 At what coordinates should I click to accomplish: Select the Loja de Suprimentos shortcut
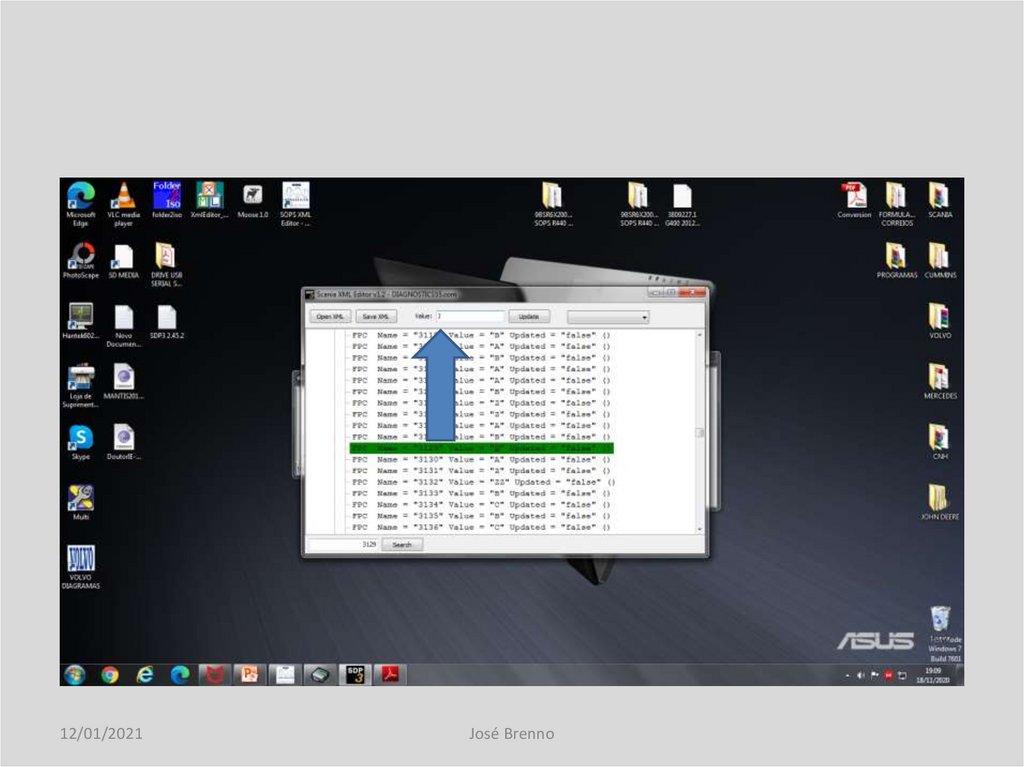tap(80, 385)
